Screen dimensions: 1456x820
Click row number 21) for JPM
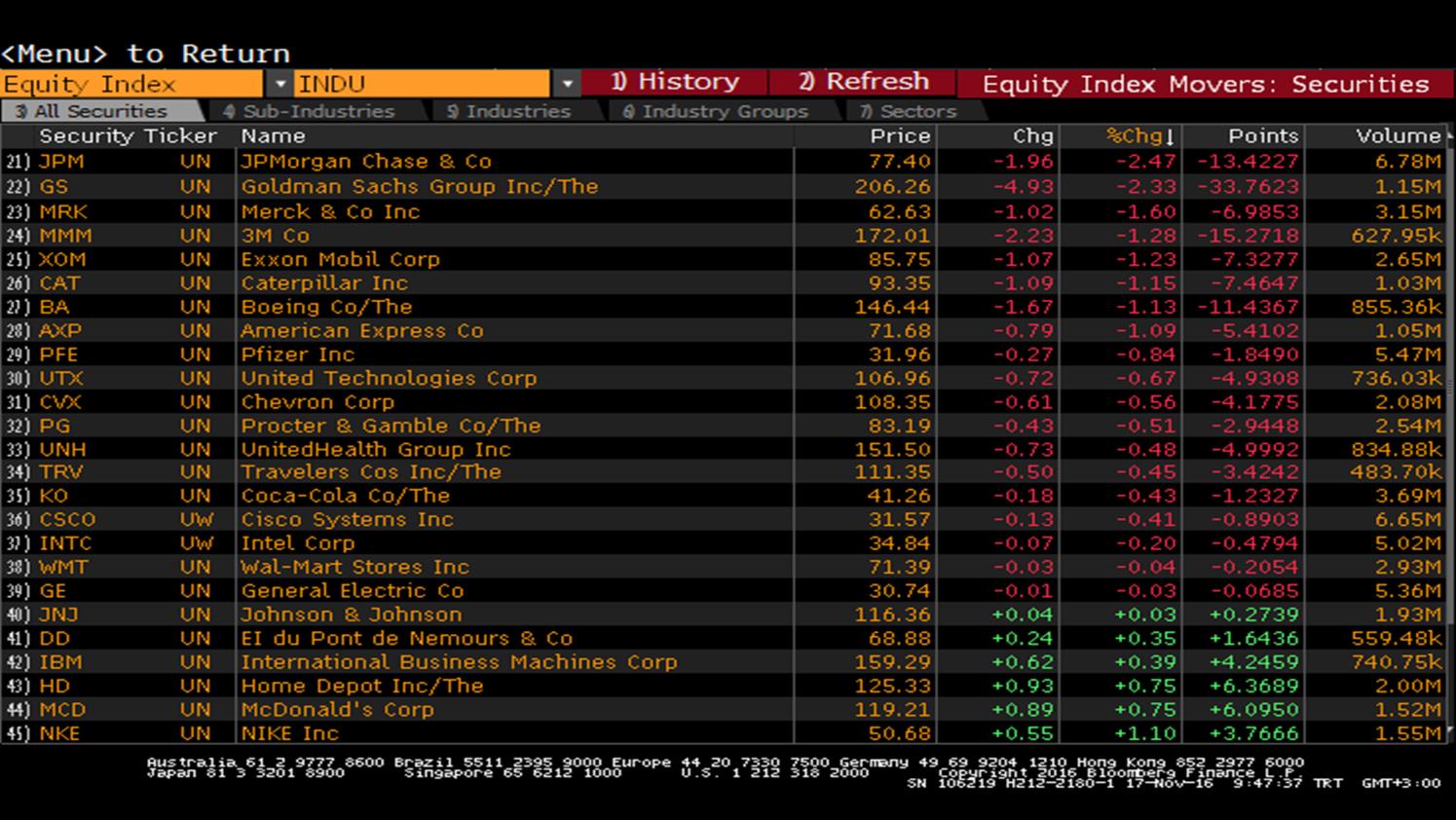pos(19,162)
